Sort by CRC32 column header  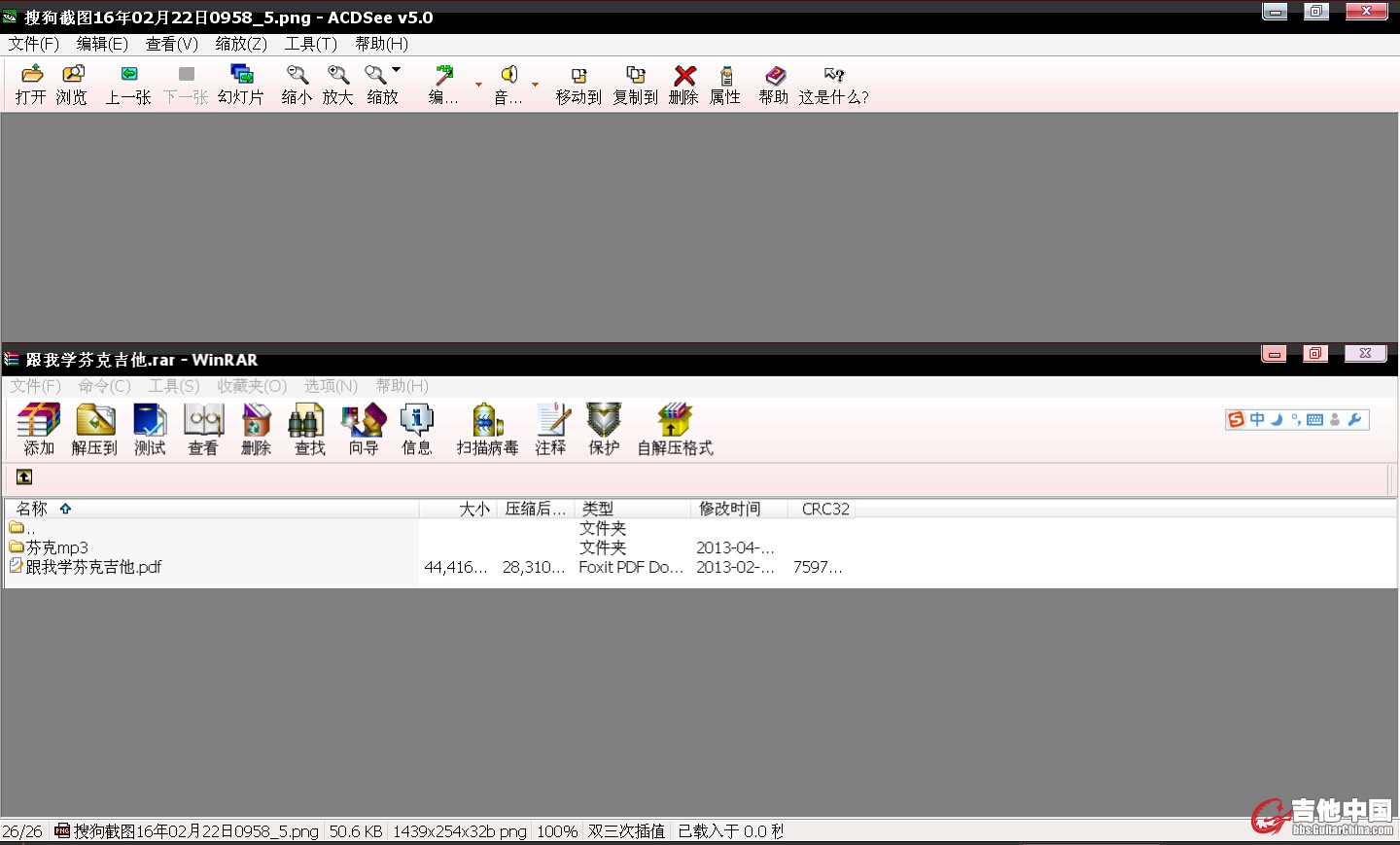[x=822, y=509]
